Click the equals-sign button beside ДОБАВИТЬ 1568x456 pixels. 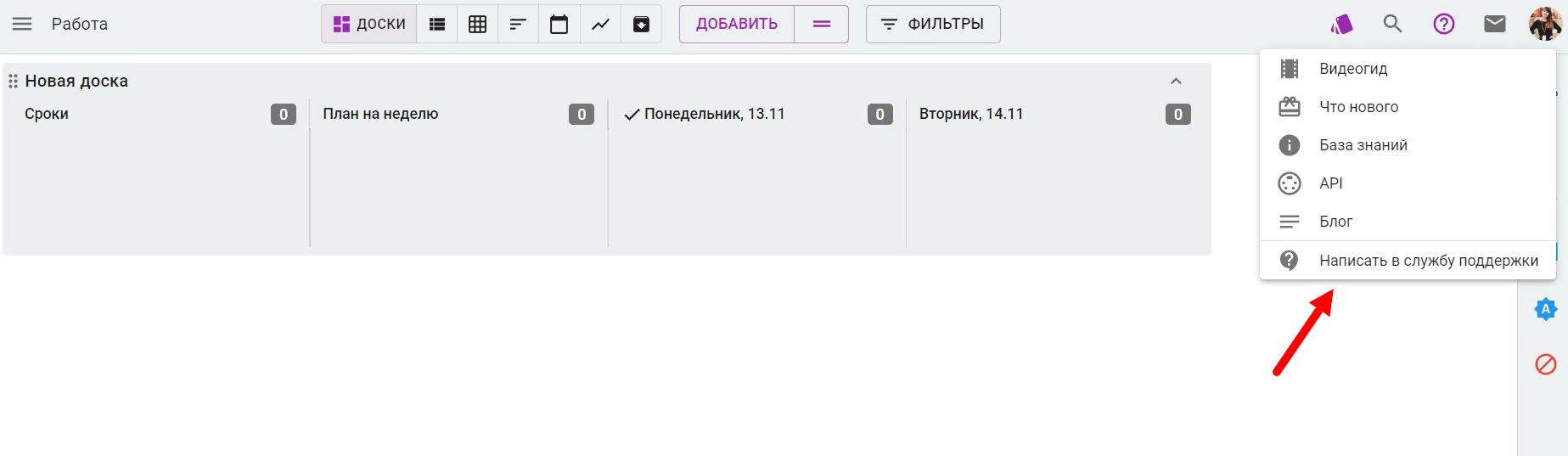[822, 24]
